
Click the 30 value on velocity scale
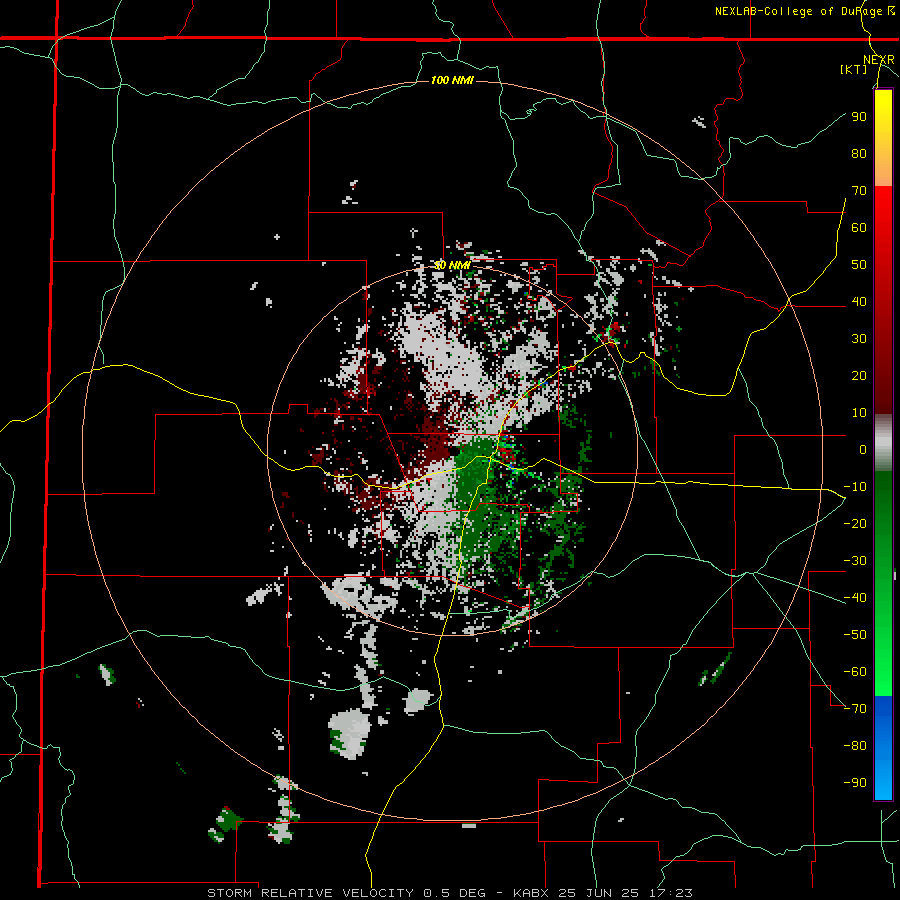click(x=859, y=339)
